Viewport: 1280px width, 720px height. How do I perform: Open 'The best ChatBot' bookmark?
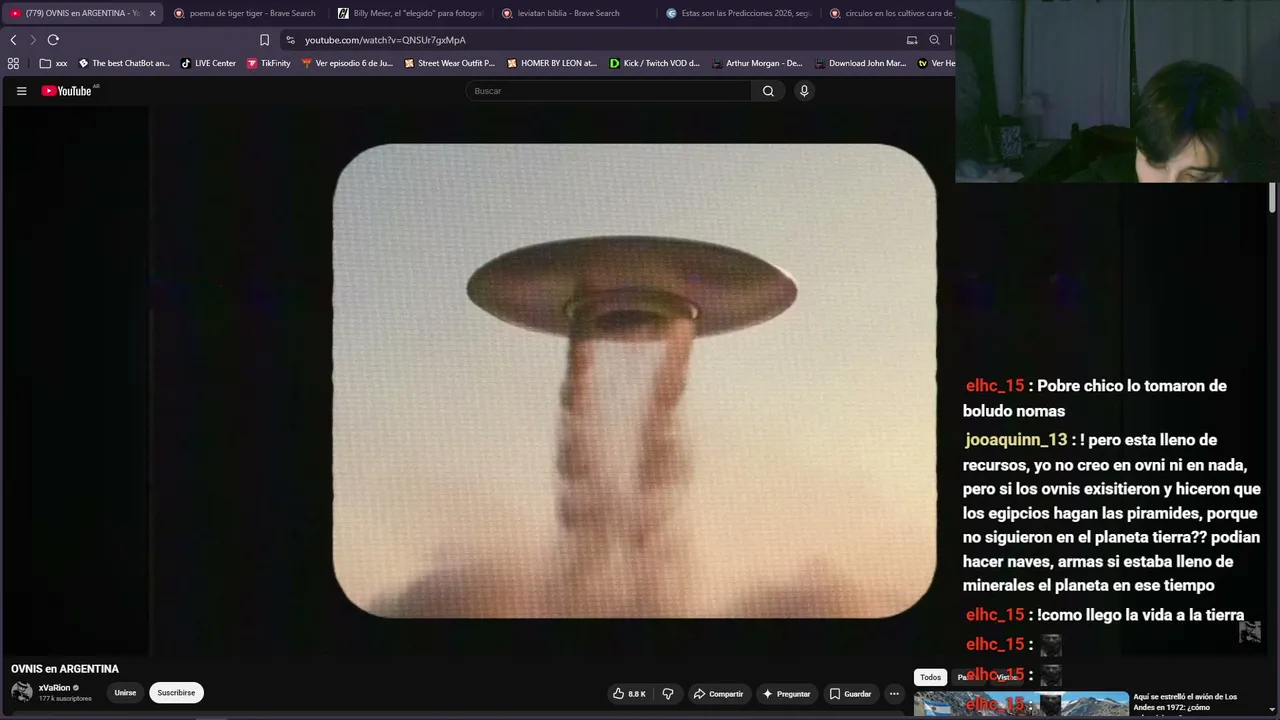(x=124, y=63)
